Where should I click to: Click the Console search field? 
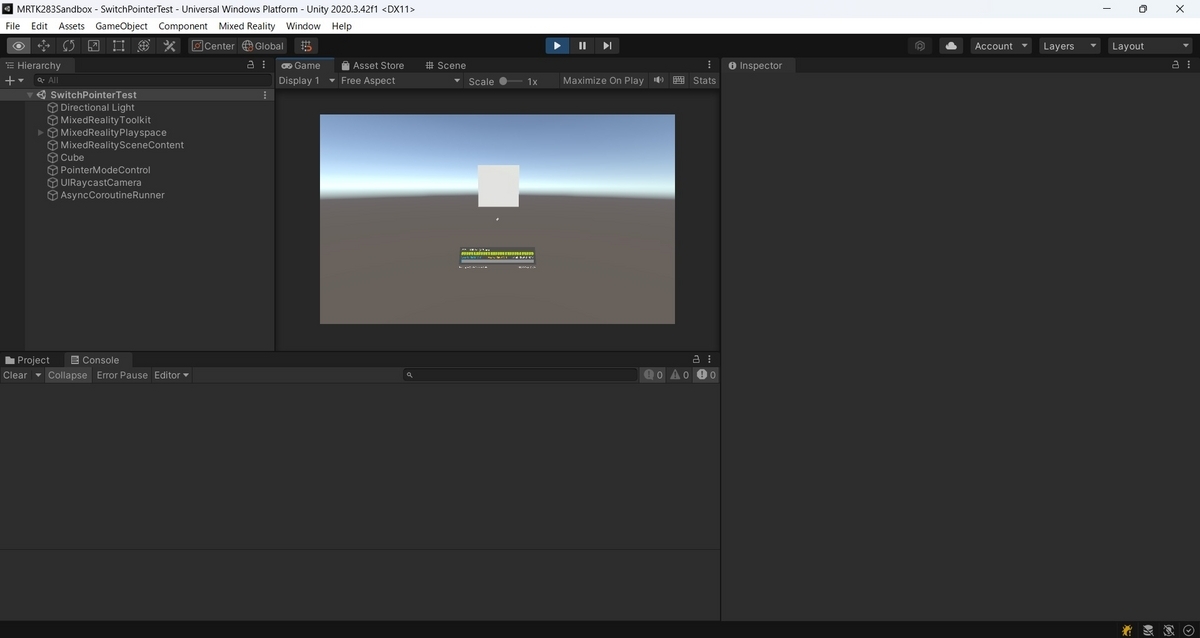tap(520, 375)
